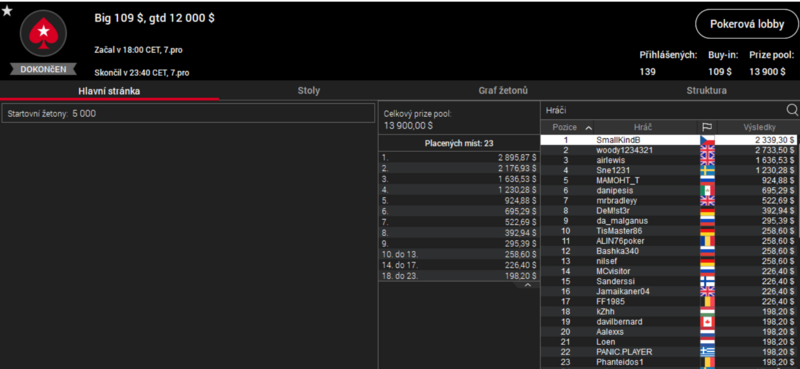Select player ALIN76poker

(x=668, y=241)
